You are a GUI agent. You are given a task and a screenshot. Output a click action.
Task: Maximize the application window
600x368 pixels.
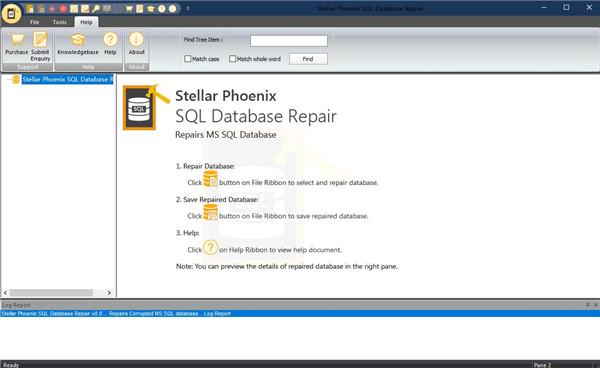point(566,8)
